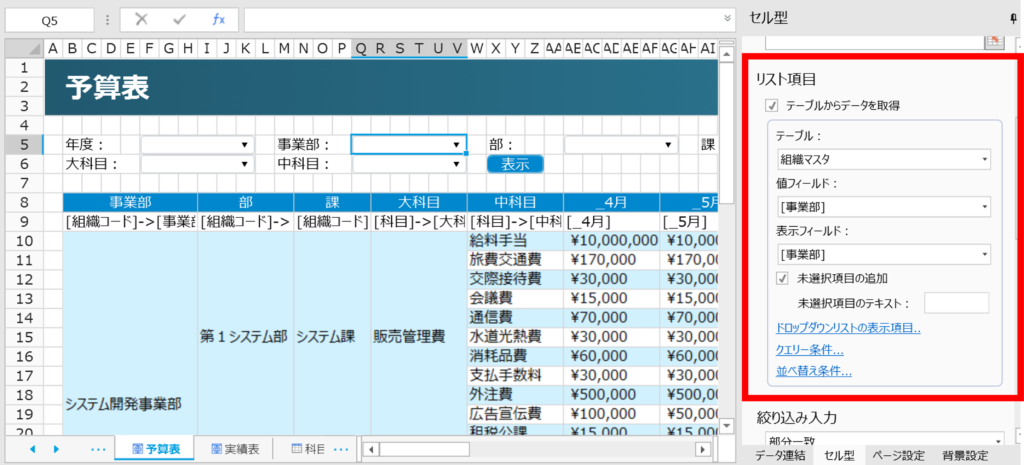Viewport: 1024px width, 465px height.
Task: Open the fx insert function icon
Action: click(x=218, y=20)
